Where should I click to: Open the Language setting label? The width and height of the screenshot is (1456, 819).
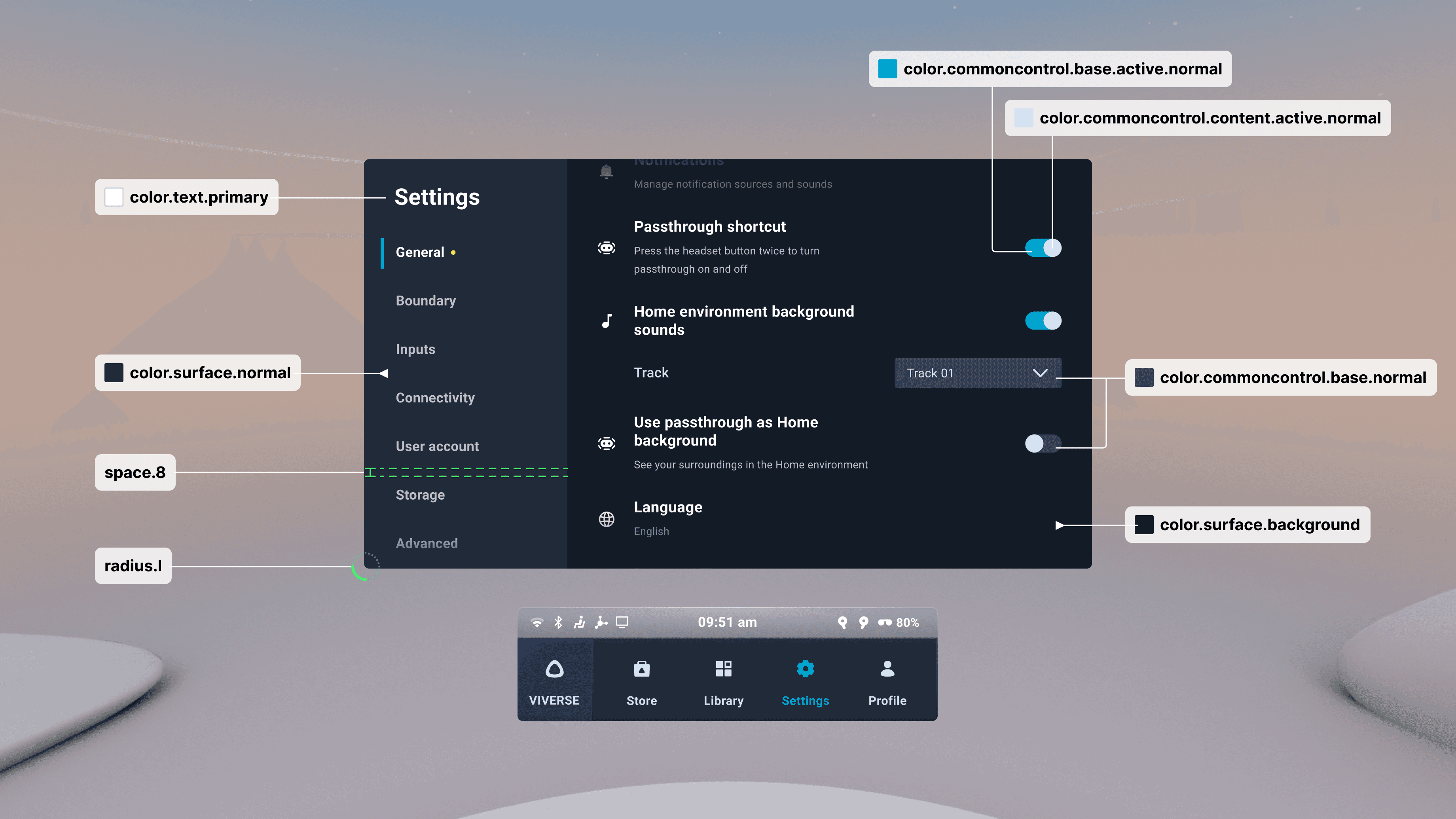(x=668, y=508)
